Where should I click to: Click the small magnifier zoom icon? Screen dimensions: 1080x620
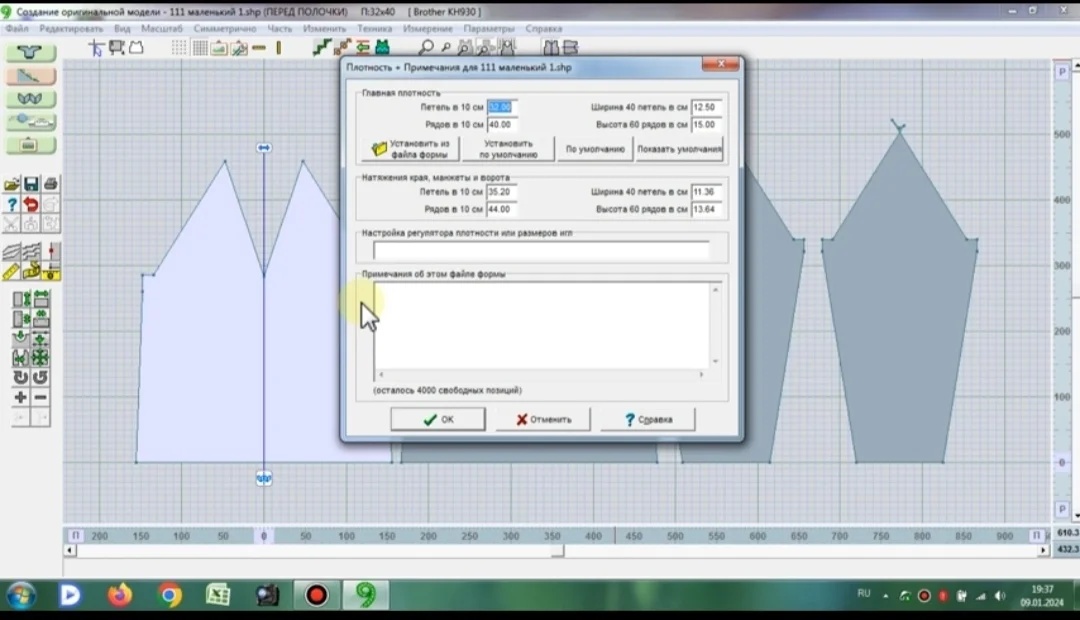point(446,48)
